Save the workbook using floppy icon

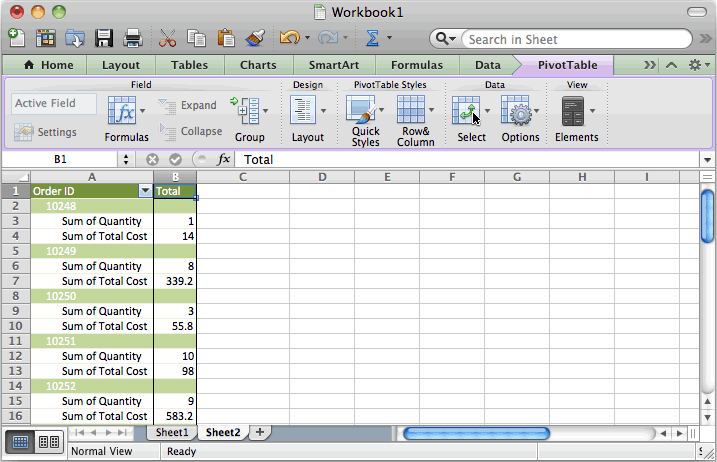tap(104, 38)
